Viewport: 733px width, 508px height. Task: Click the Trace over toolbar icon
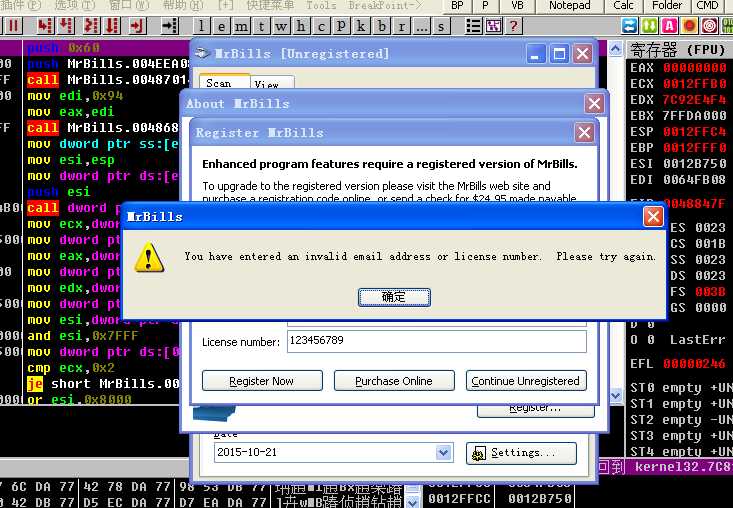point(112,26)
